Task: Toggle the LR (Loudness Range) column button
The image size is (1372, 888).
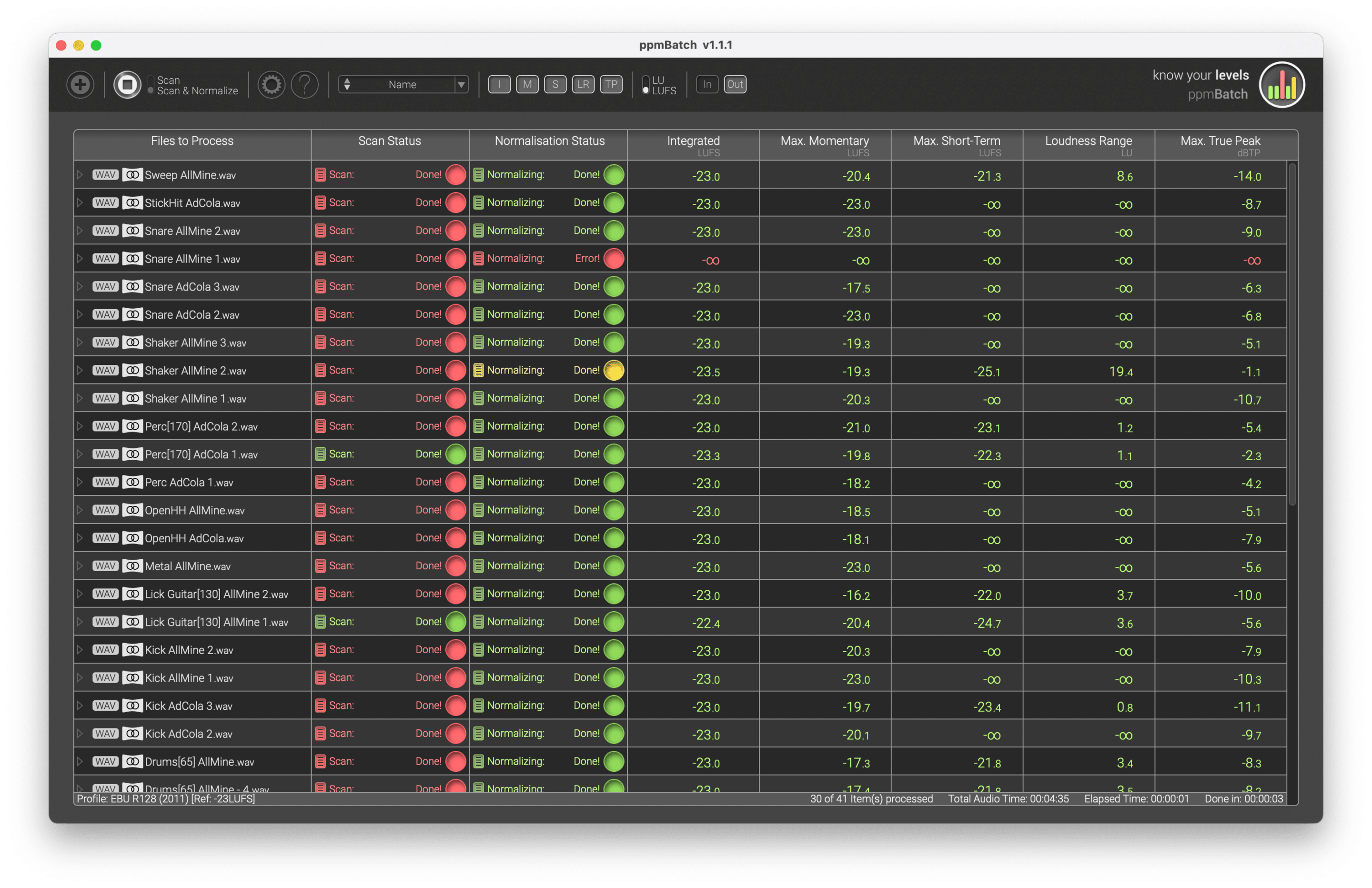Action: (584, 85)
